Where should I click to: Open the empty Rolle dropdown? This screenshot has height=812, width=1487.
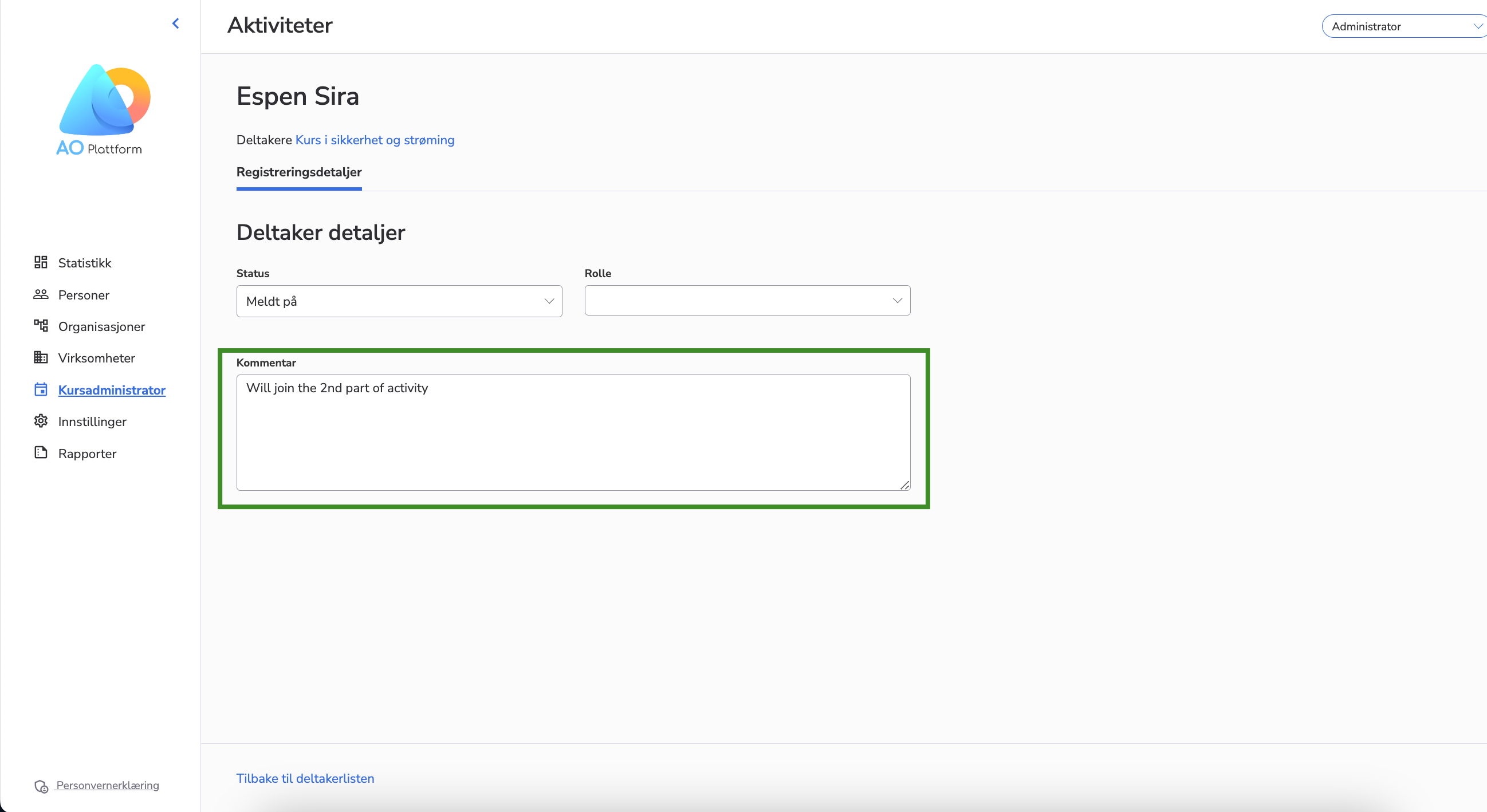[x=748, y=300]
